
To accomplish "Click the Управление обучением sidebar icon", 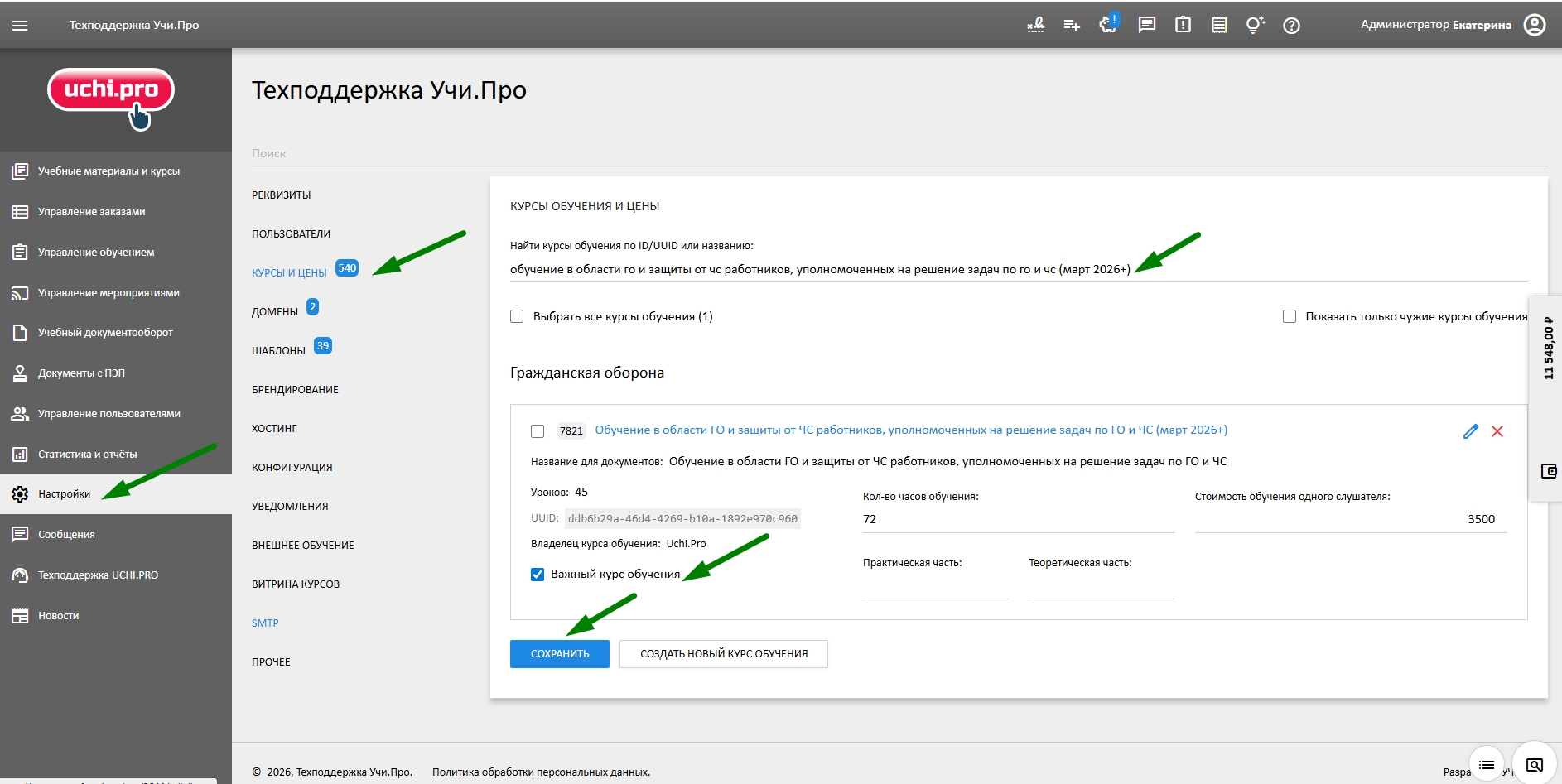I will (20, 253).
